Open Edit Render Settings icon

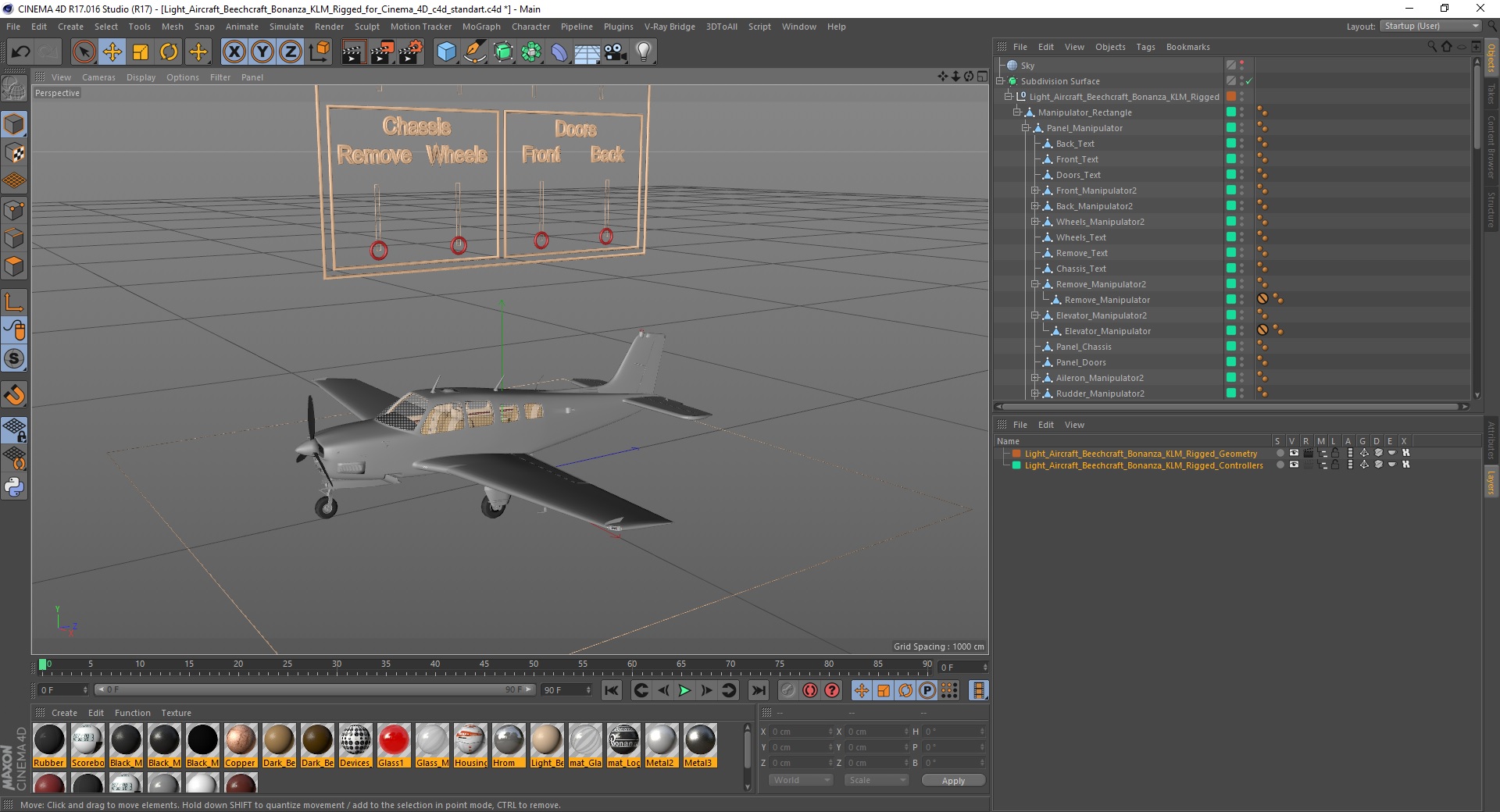pos(411,52)
